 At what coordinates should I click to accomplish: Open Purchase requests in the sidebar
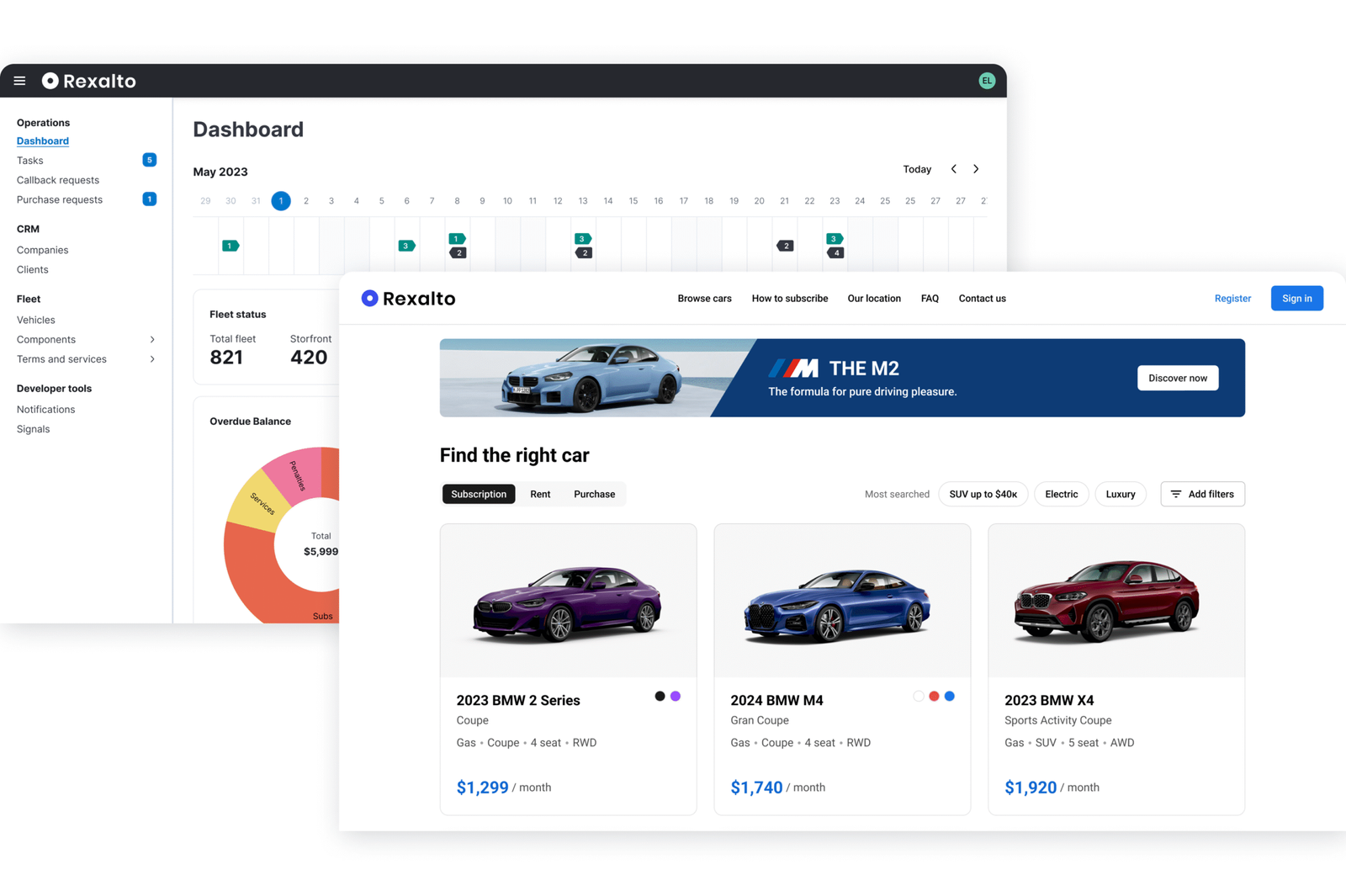60,199
